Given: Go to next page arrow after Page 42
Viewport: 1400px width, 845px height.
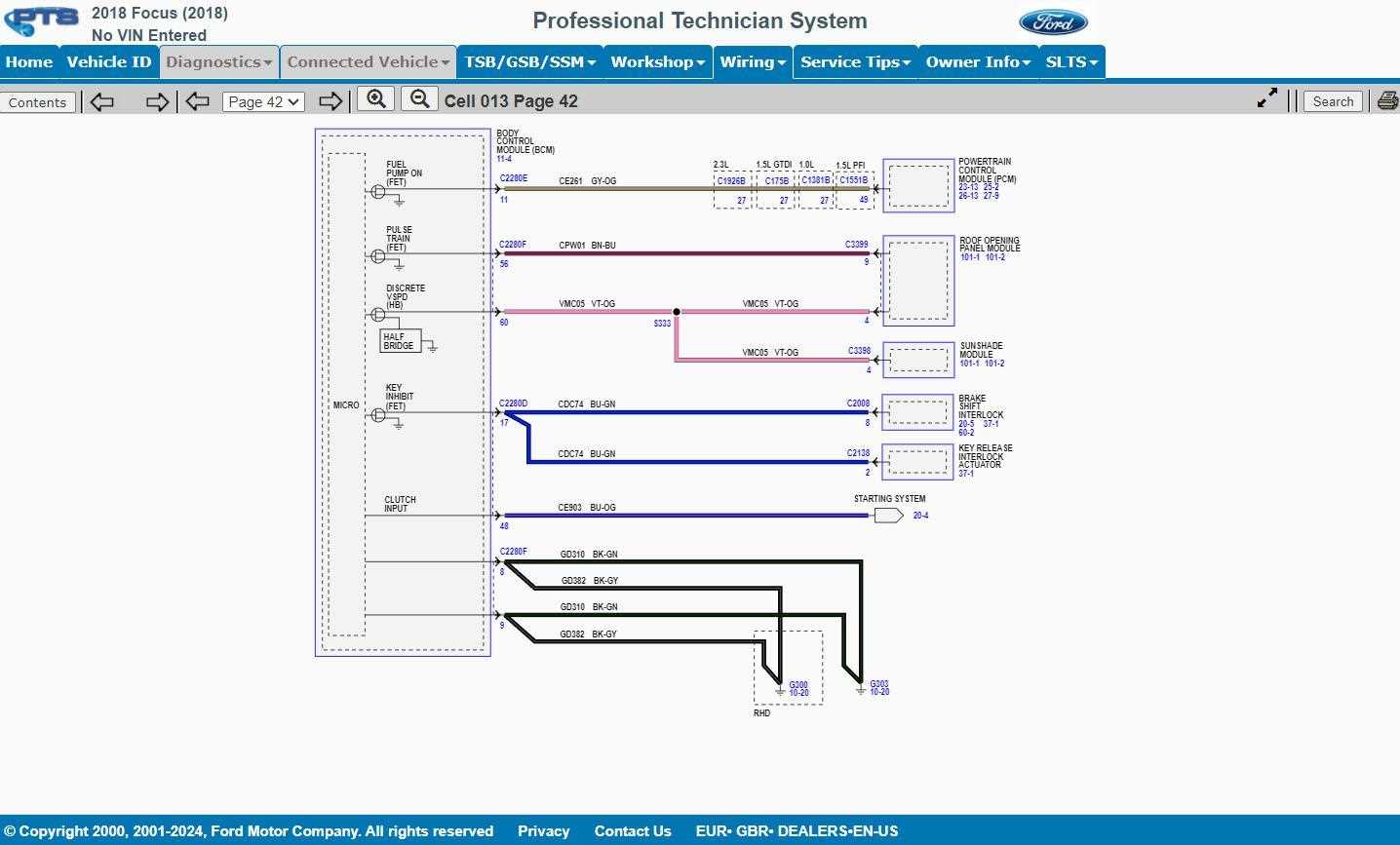Looking at the screenshot, I should tap(331, 101).
